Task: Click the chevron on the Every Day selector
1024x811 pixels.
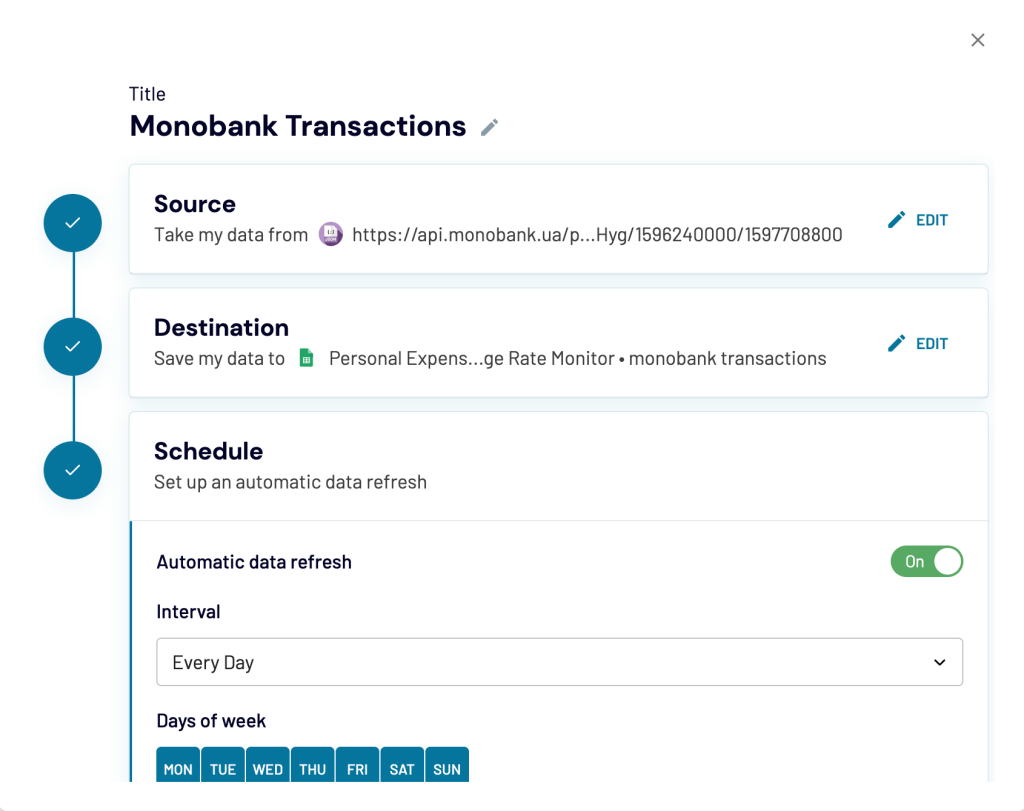Action: [939, 662]
